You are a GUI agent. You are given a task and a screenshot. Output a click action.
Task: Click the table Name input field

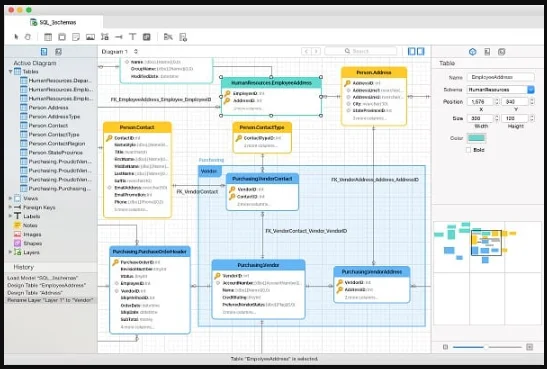[x=501, y=77]
